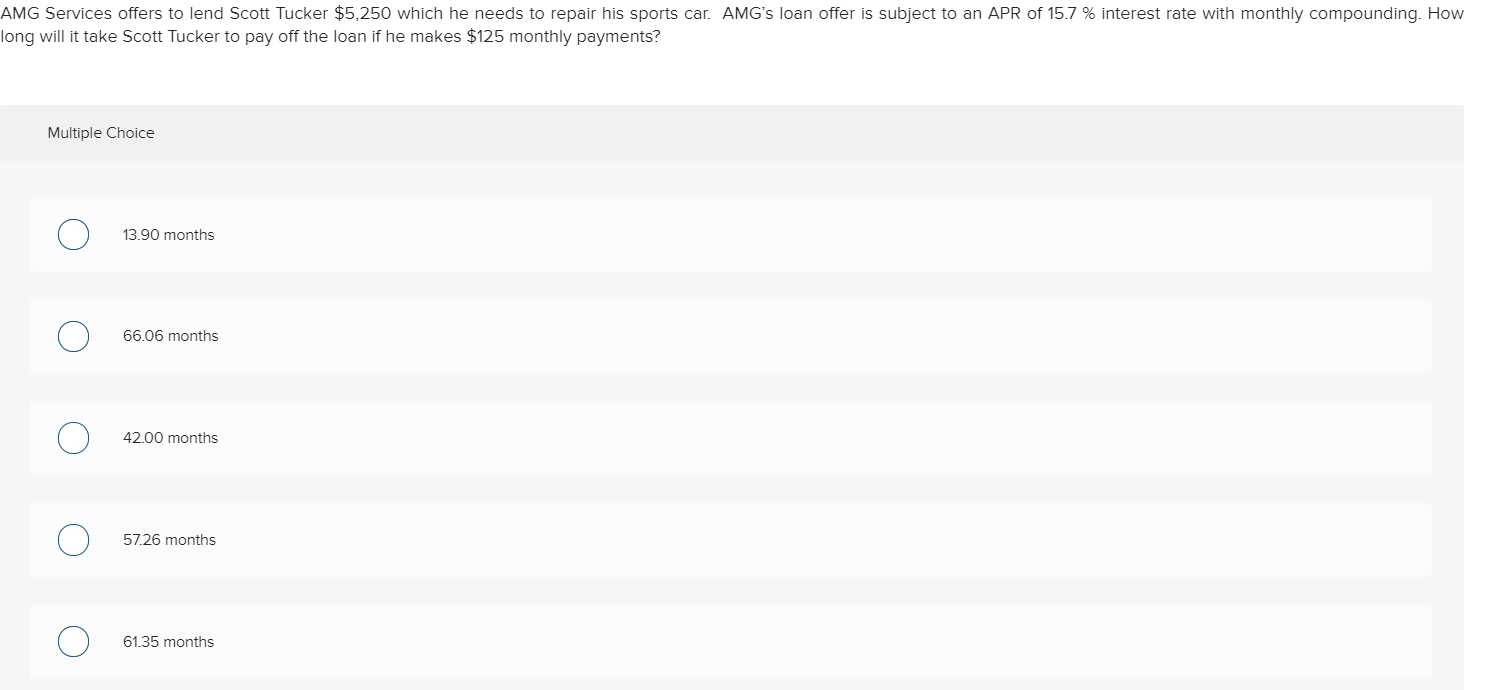Select the radio button for 13.90 months
This screenshot has width=1496, height=690.
point(73,234)
